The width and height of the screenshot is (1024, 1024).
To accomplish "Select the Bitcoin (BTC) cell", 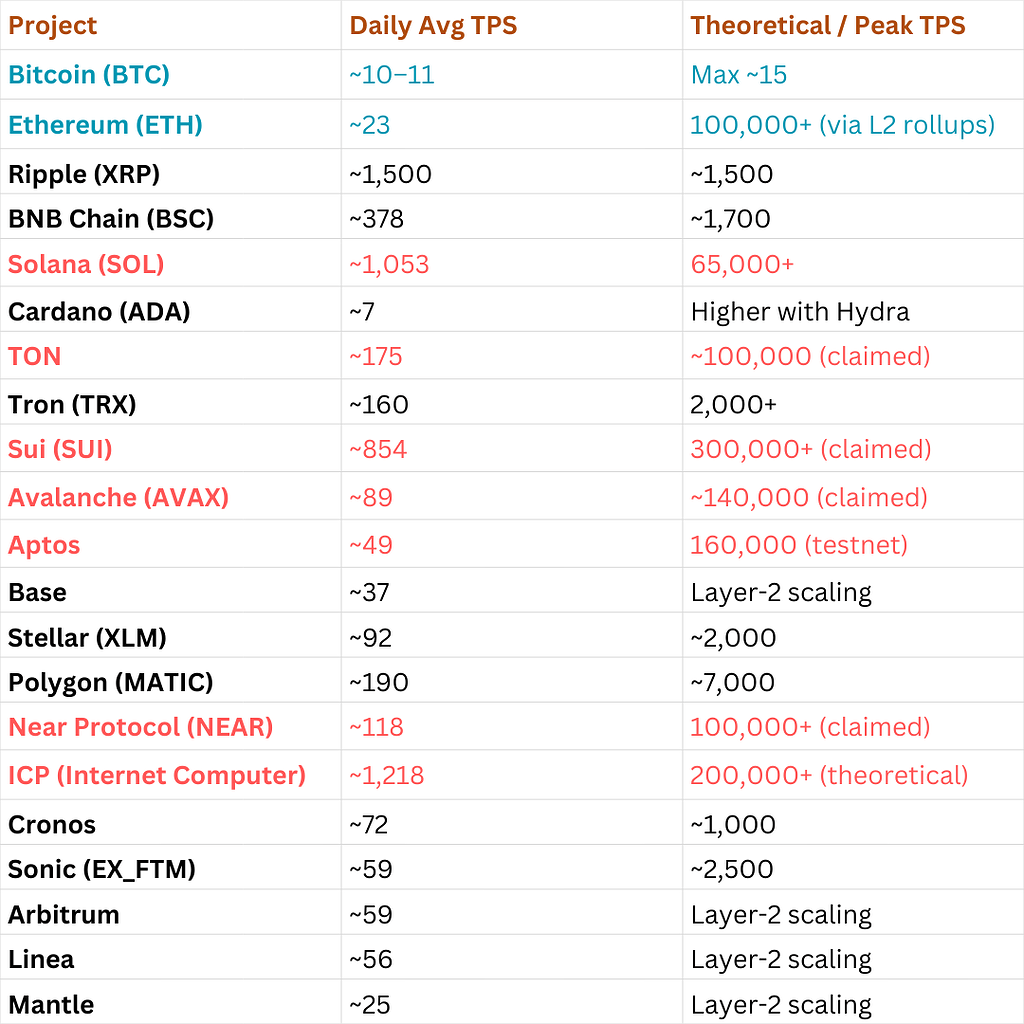I will [x=89, y=74].
